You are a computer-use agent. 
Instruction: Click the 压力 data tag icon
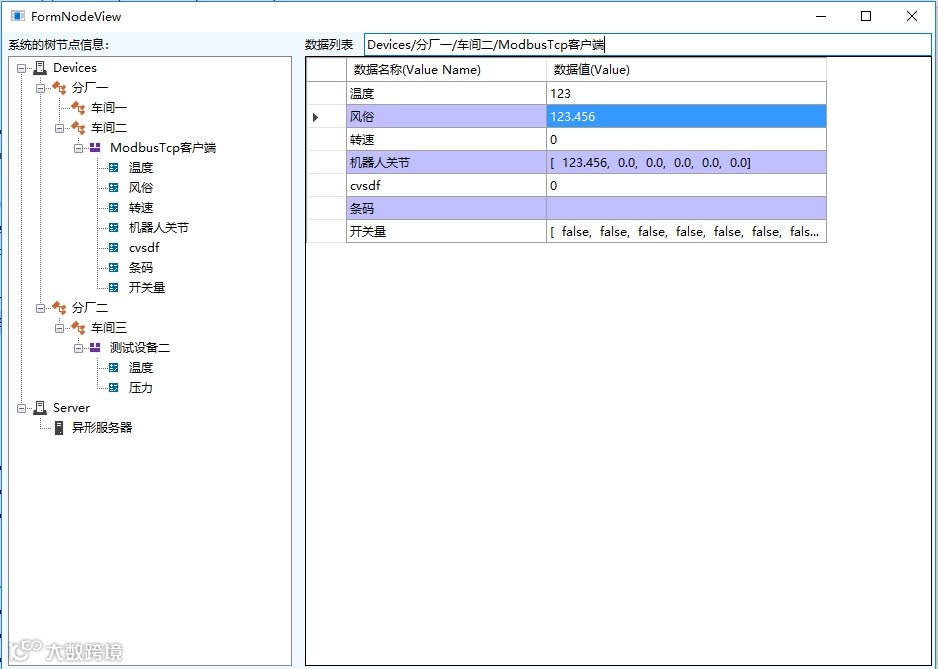click(114, 388)
